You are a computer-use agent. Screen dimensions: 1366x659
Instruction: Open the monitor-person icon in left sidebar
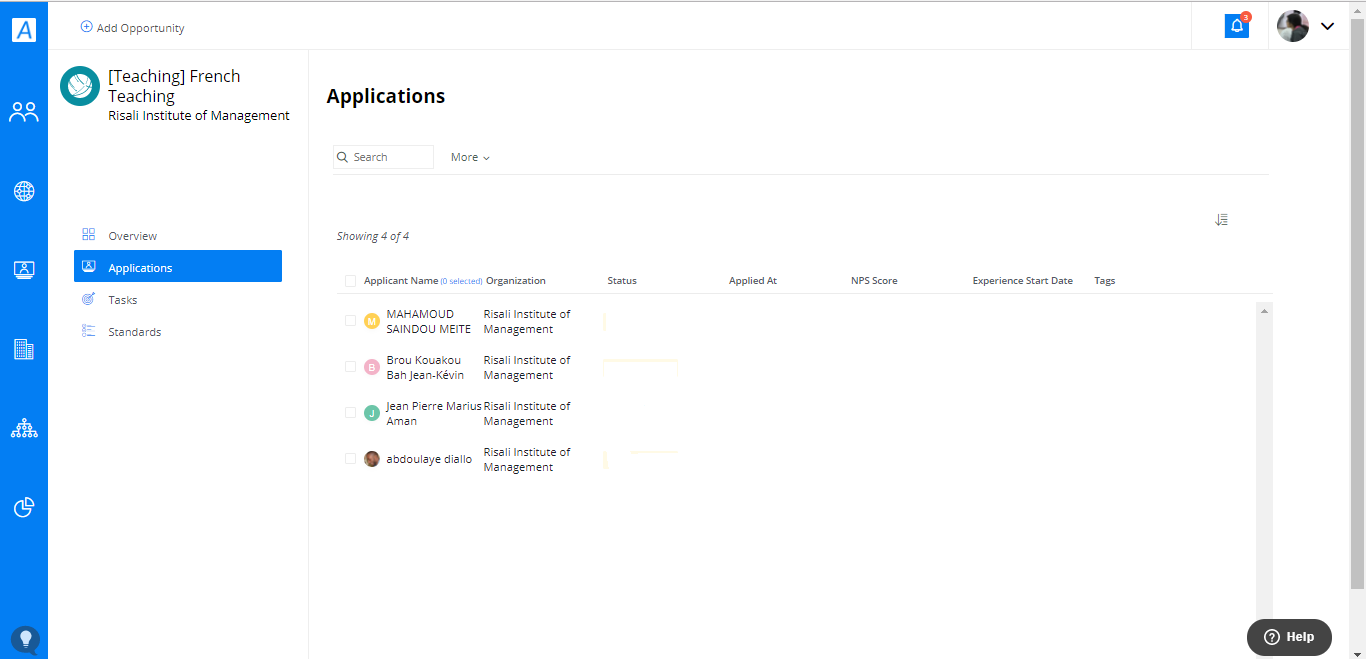[24, 270]
